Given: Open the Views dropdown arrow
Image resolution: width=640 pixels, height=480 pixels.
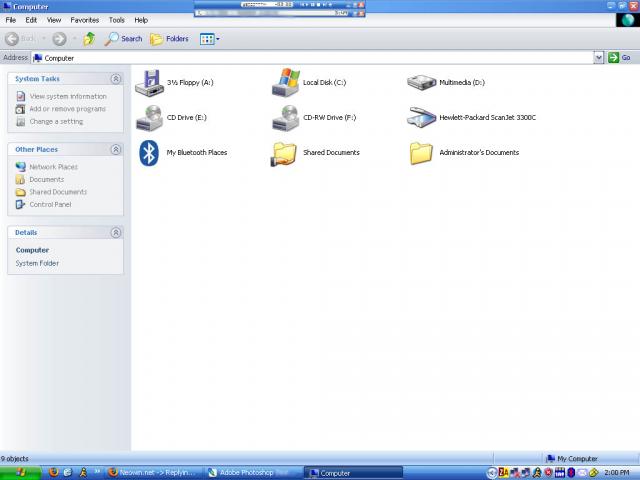Looking at the screenshot, I should pyautogui.click(x=218, y=39).
